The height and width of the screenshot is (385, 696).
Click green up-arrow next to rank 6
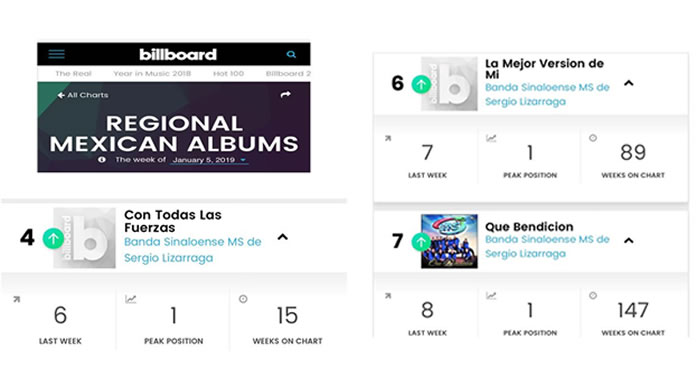(421, 84)
